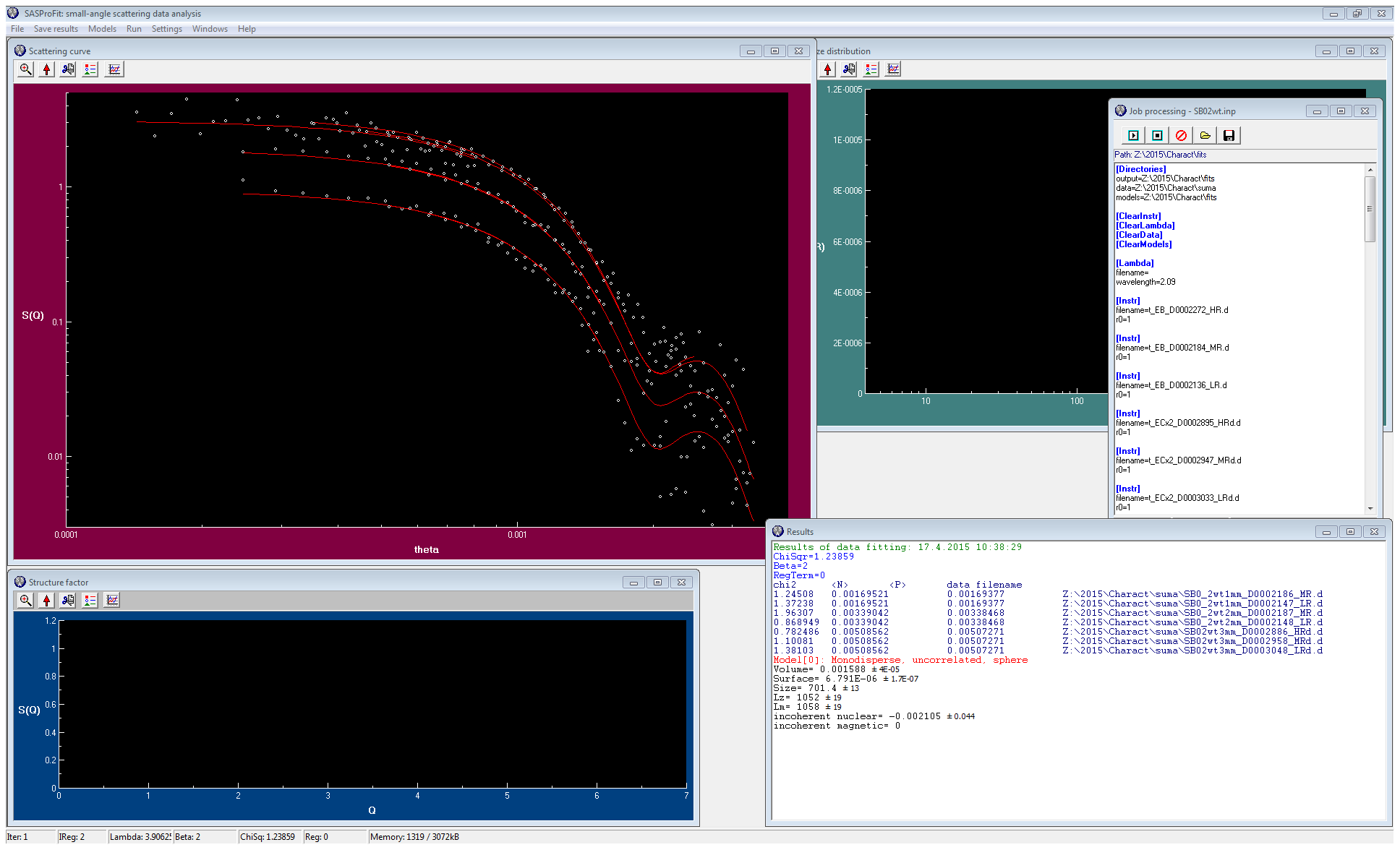Open the legend icon in Scattering curve toolbar

[x=90, y=69]
